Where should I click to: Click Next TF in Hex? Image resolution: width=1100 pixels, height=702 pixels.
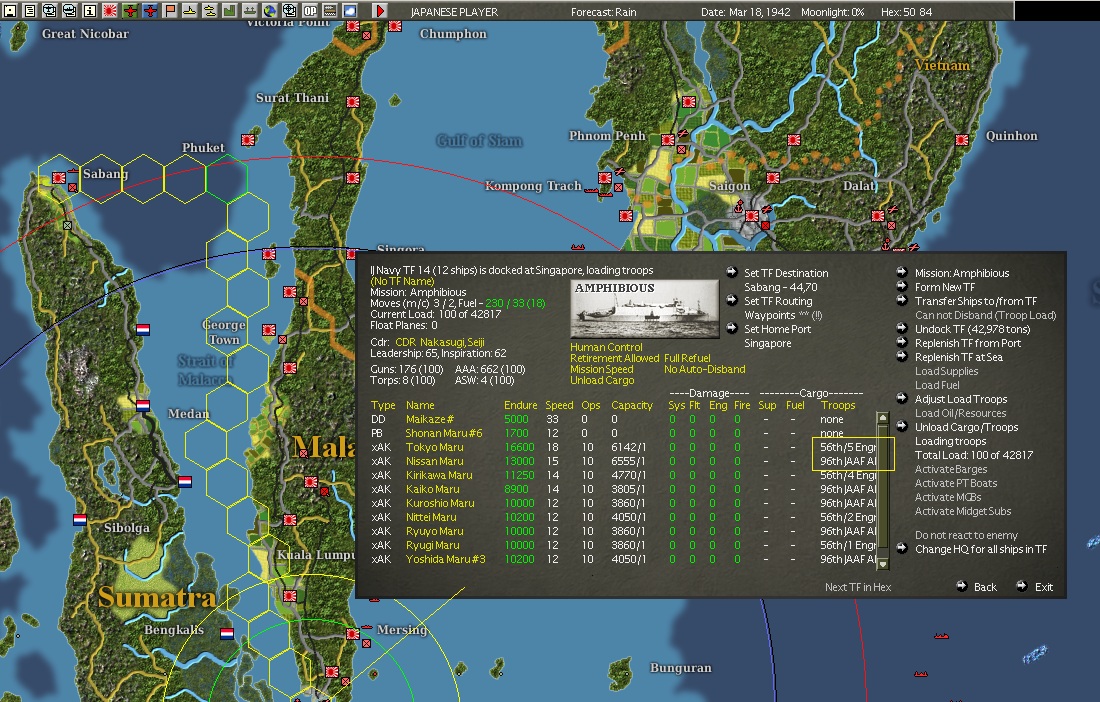pos(858,587)
